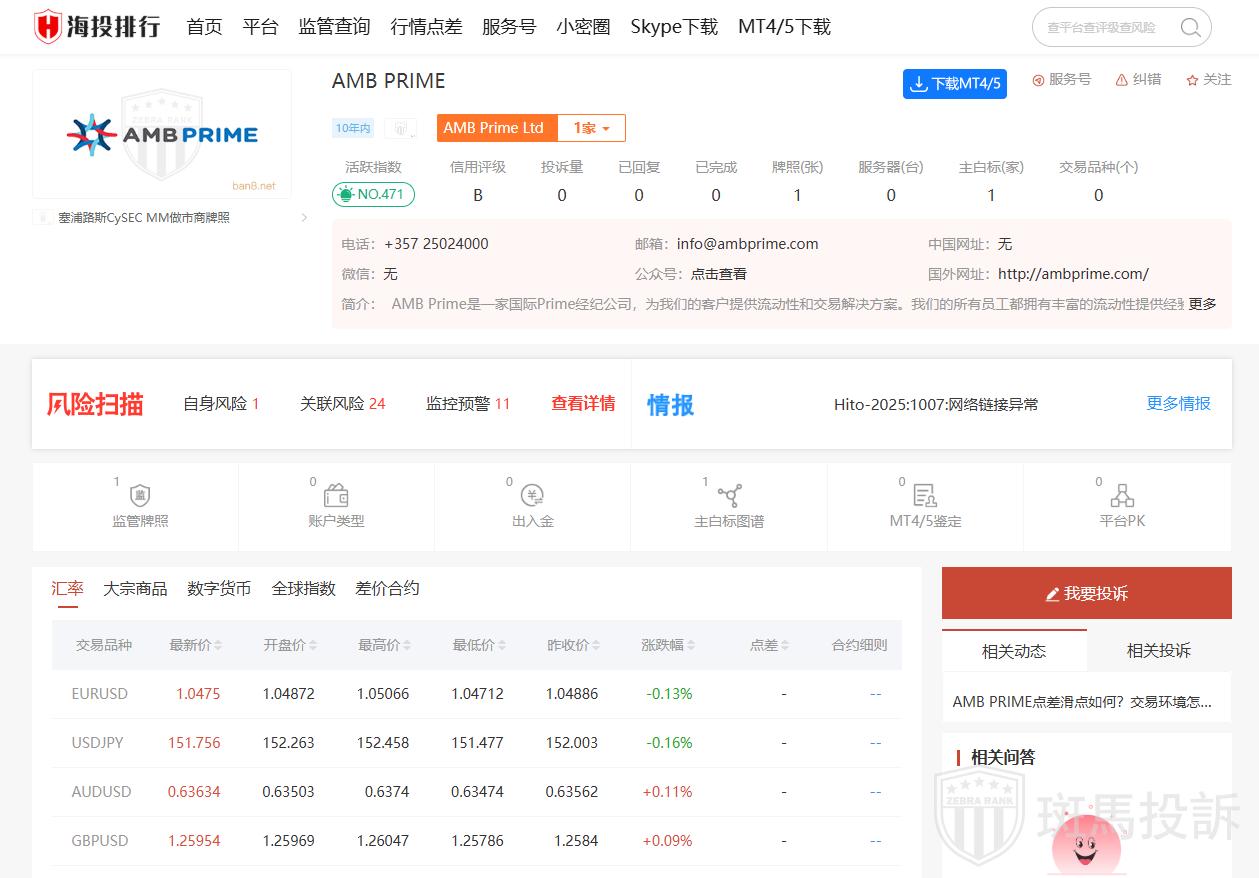Click the MT4/5鉴定 document icon
Image resolution: width=1259 pixels, height=878 pixels.
tap(925, 496)
